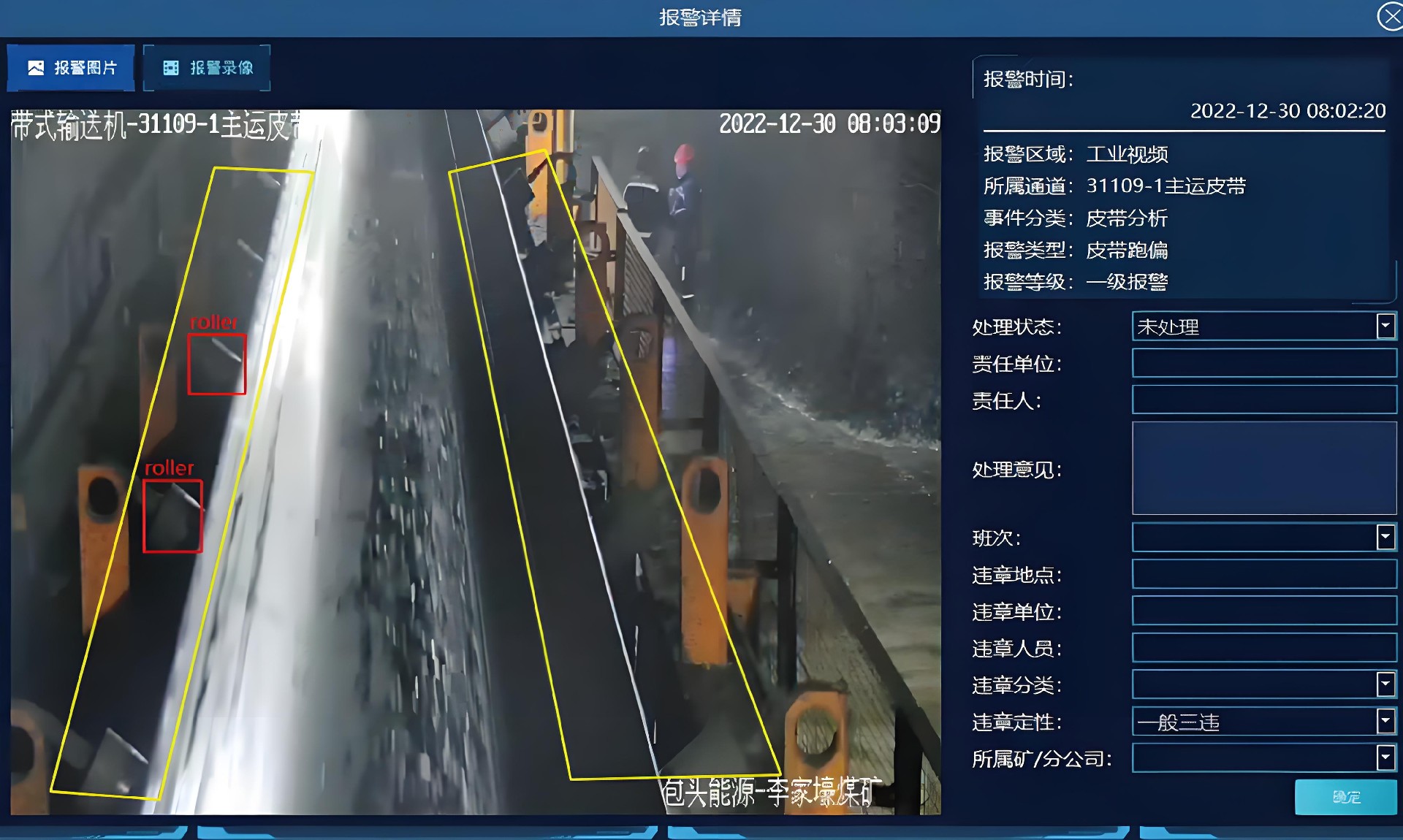This screenshot has height=840, width=1403.
Task: Click the lower red roller detection box
Action: (x=172, y=516)
